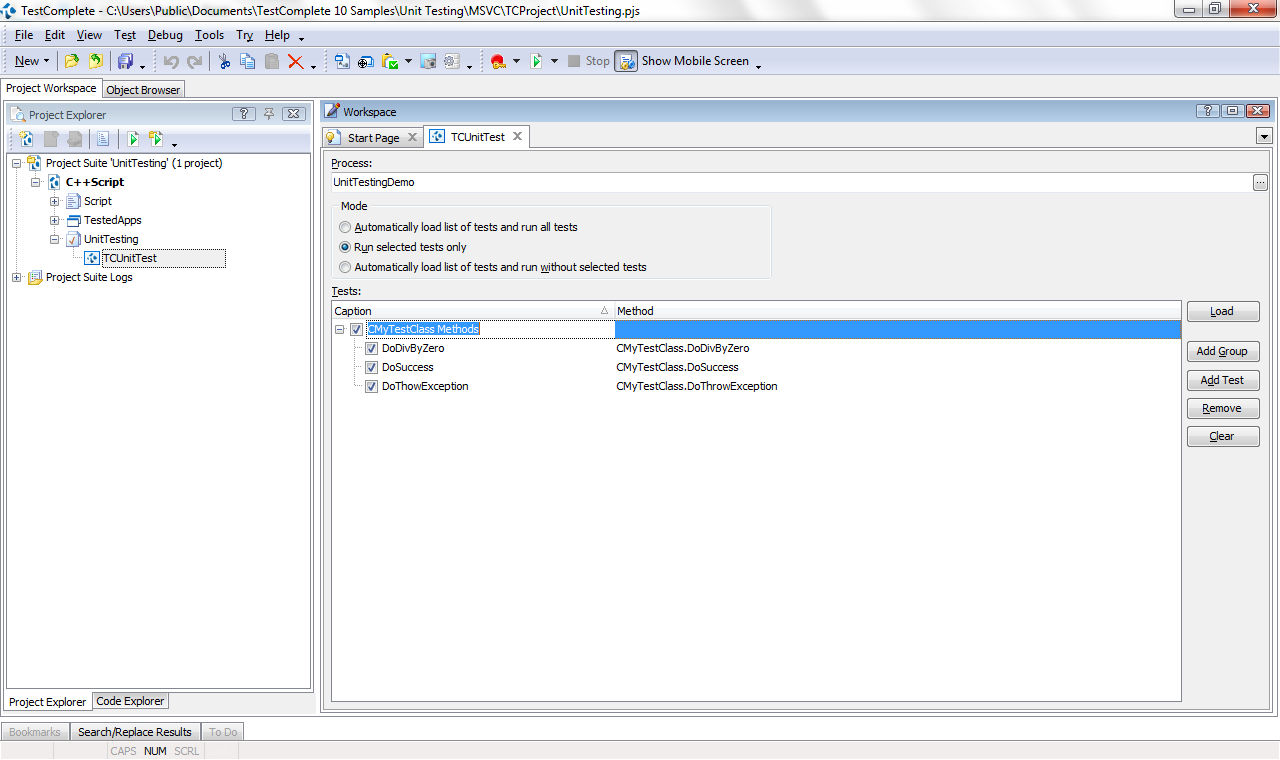Click the help question mark on Workspace panel

[1208, 111]
